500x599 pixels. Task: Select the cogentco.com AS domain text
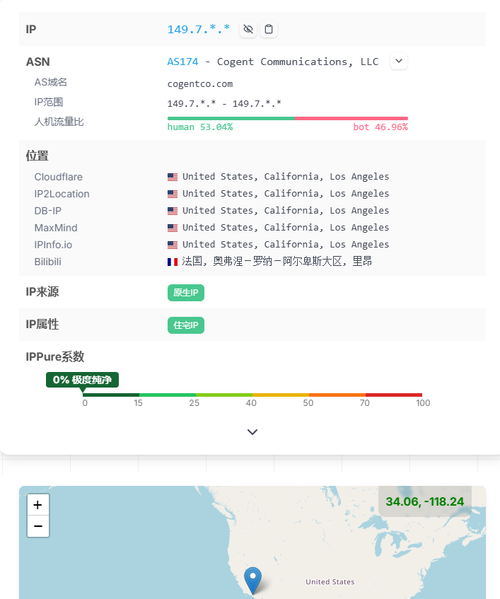(x=200, y=84)
